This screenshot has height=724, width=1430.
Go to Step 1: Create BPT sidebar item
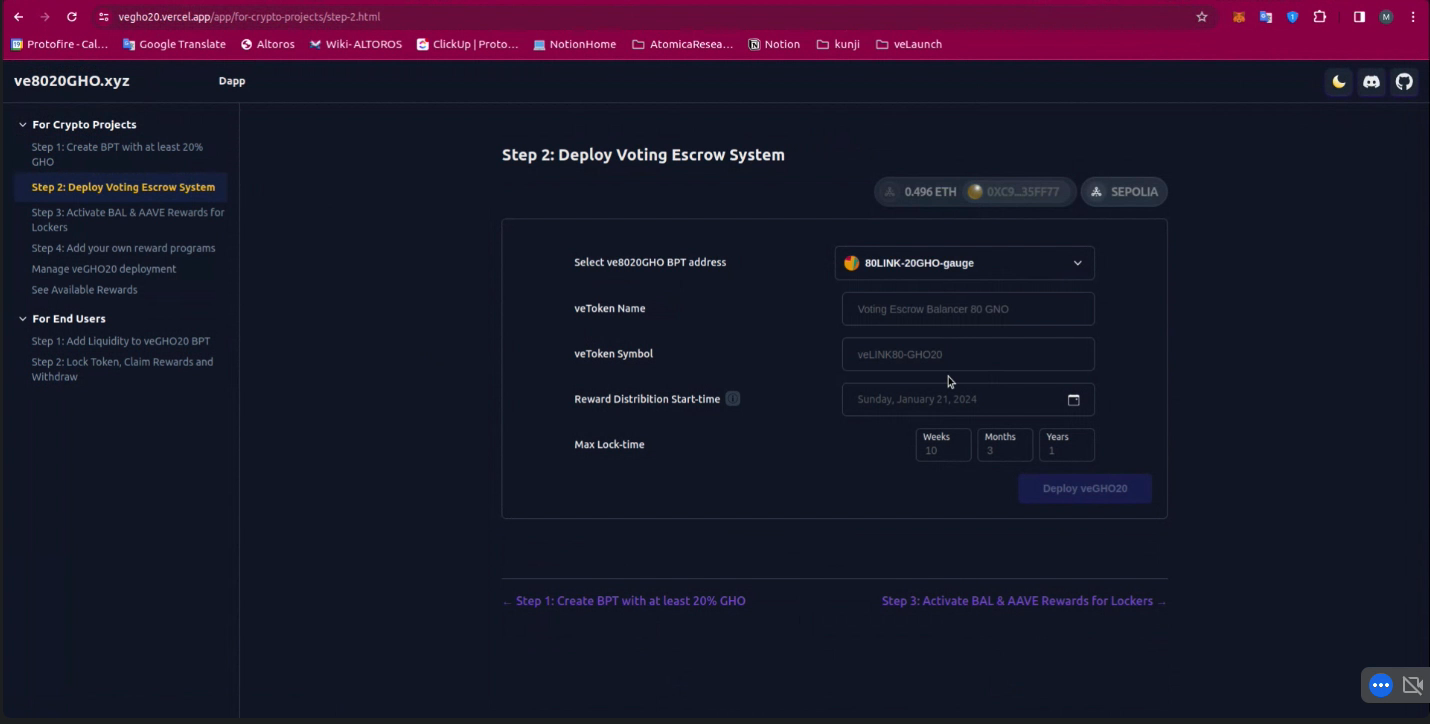pos(117,154)
